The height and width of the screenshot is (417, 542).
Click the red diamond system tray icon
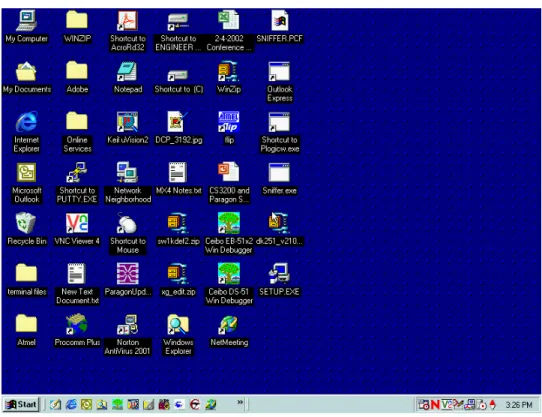pos(493,404)
